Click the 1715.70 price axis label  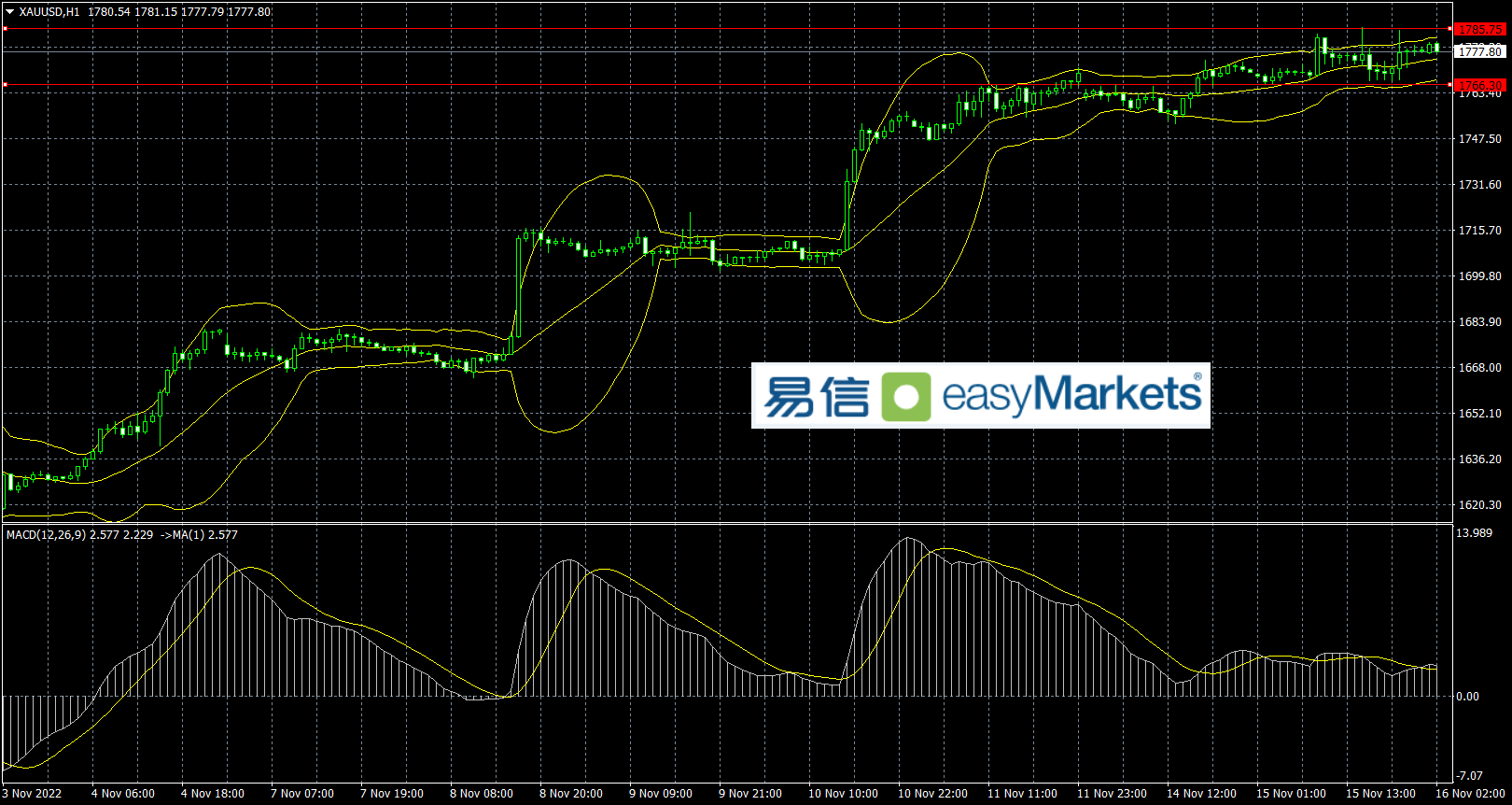click(x=1480, y=231)
